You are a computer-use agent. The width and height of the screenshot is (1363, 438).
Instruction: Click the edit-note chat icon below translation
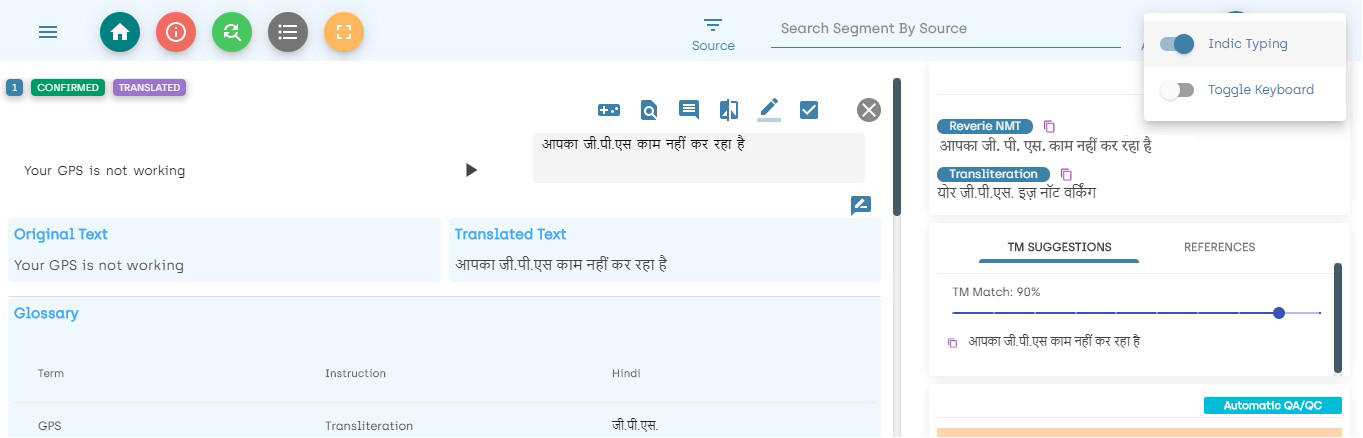point(861,205)
